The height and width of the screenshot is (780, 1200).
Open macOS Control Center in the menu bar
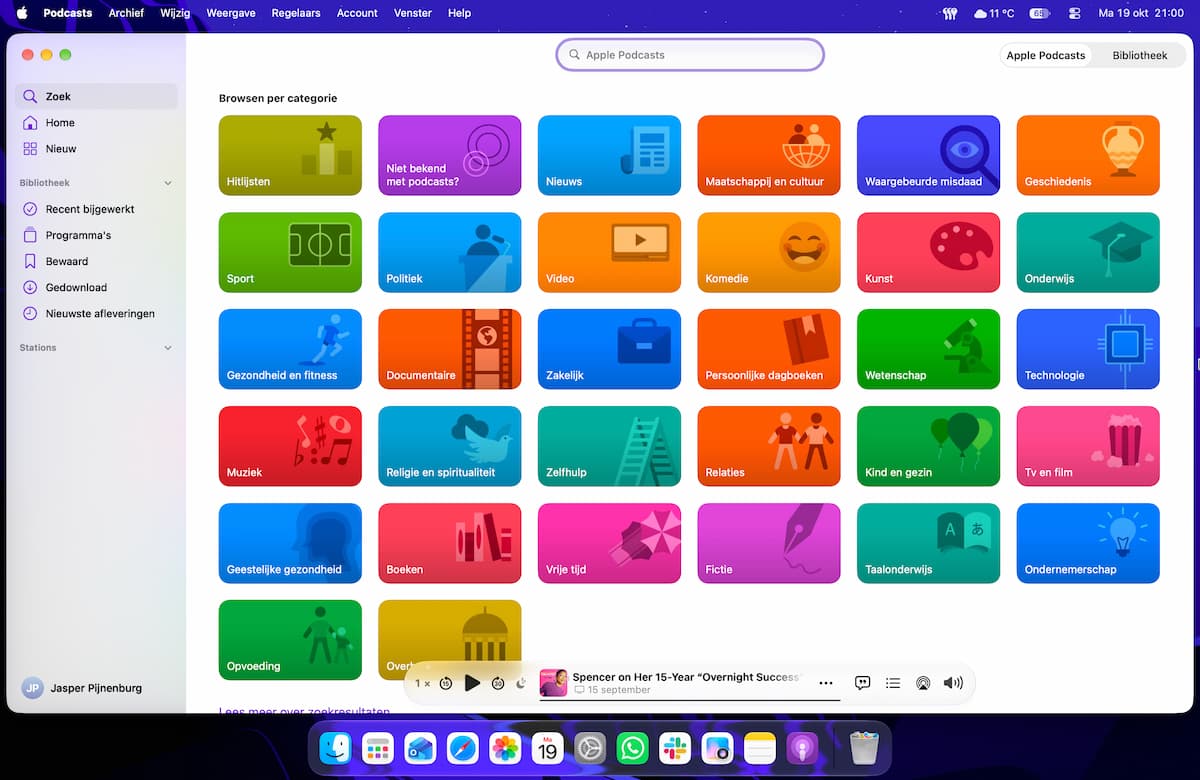click(1075, 13)
